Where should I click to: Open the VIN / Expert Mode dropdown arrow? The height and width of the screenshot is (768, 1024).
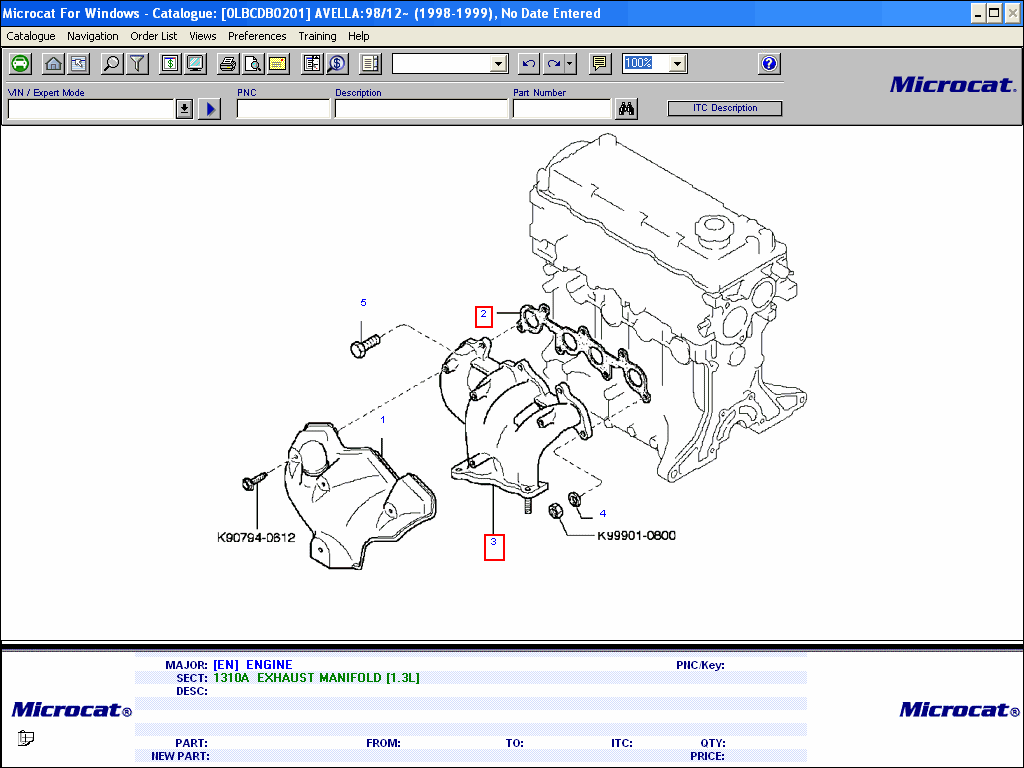click(x=184, y=108)
